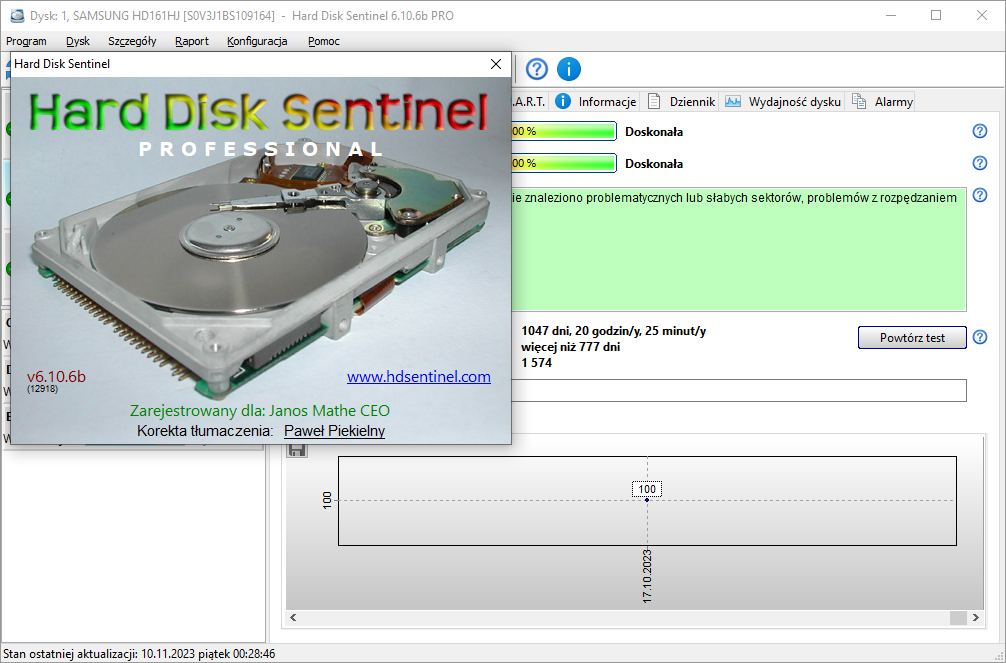This screenshot has width=1006, height=663.
Task: Open the Raport menu
Action: 192,41
